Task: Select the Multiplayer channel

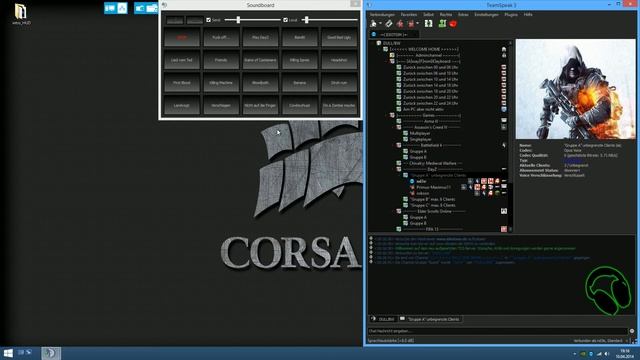Action: (x=420, y=133)
